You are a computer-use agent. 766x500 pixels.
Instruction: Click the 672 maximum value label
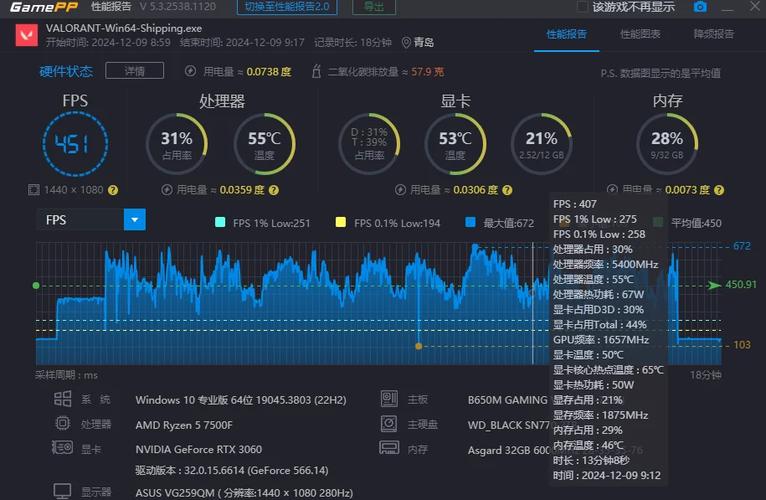point(742,246)
